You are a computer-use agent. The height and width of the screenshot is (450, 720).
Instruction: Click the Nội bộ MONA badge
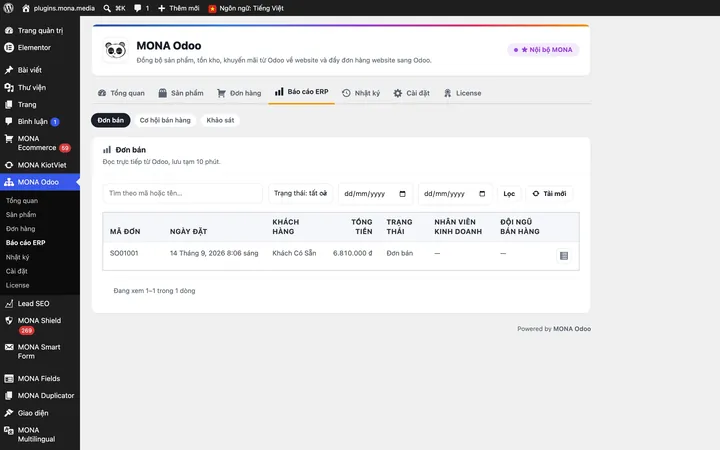point(543,50)
